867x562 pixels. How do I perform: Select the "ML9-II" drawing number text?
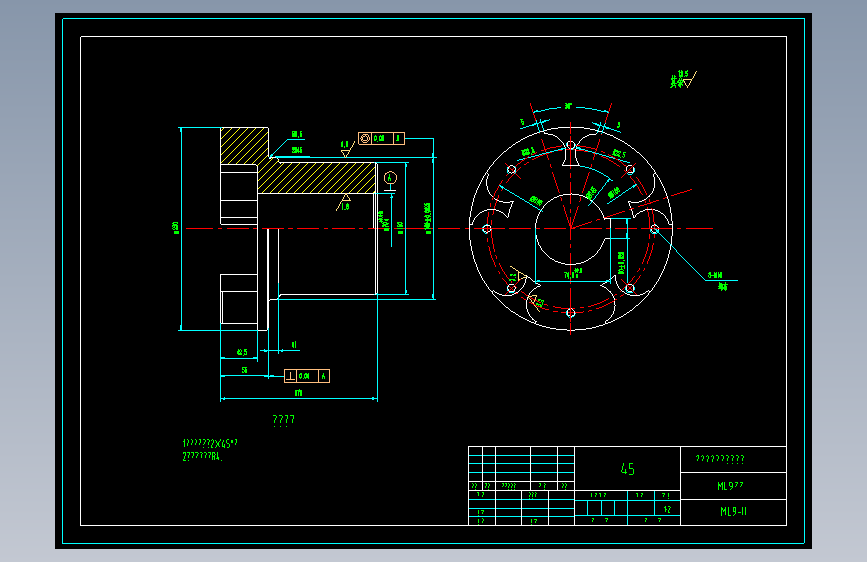[733, 512]
